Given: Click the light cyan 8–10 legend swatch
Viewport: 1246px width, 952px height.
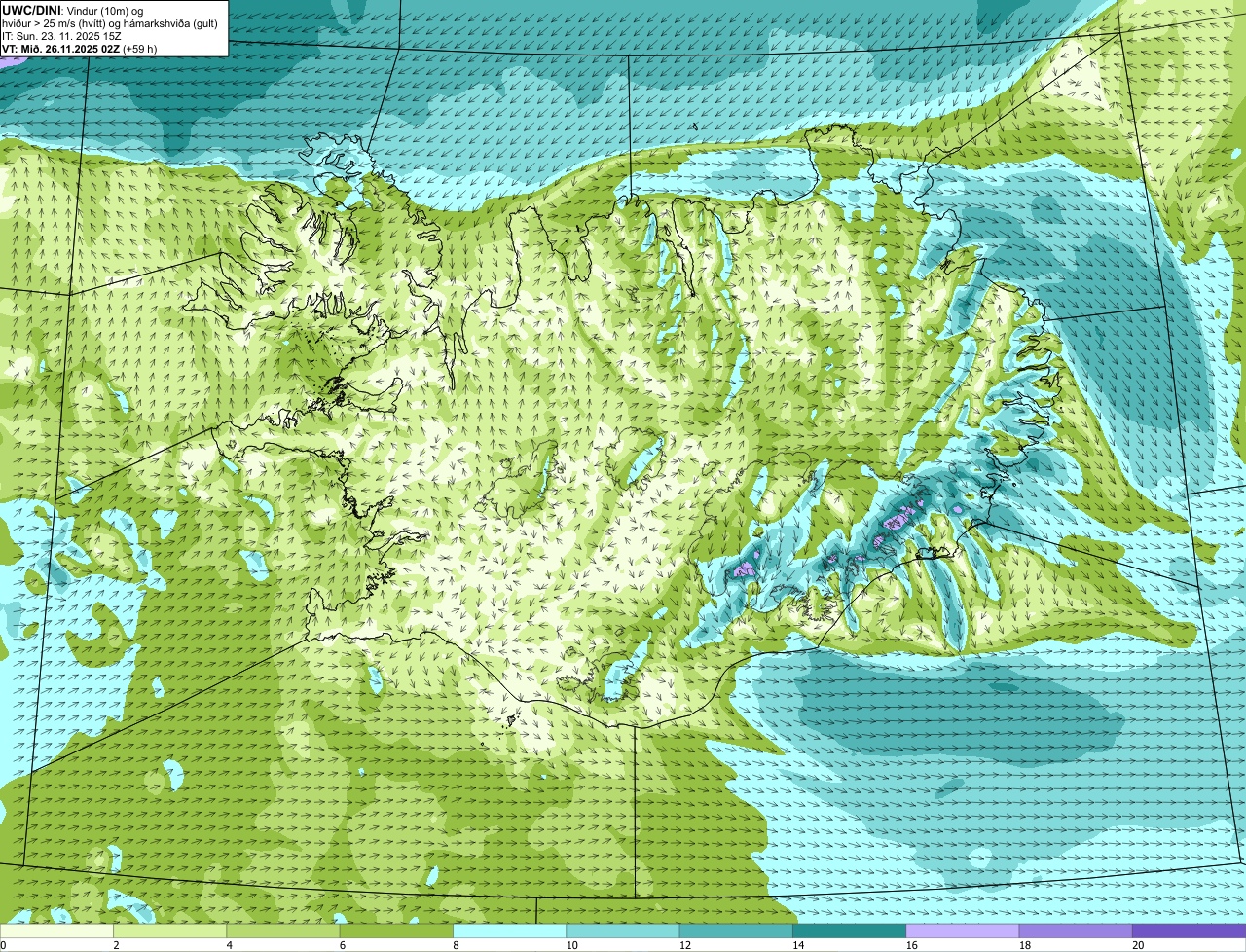Looking at the screenshot, I should (510, 931).
